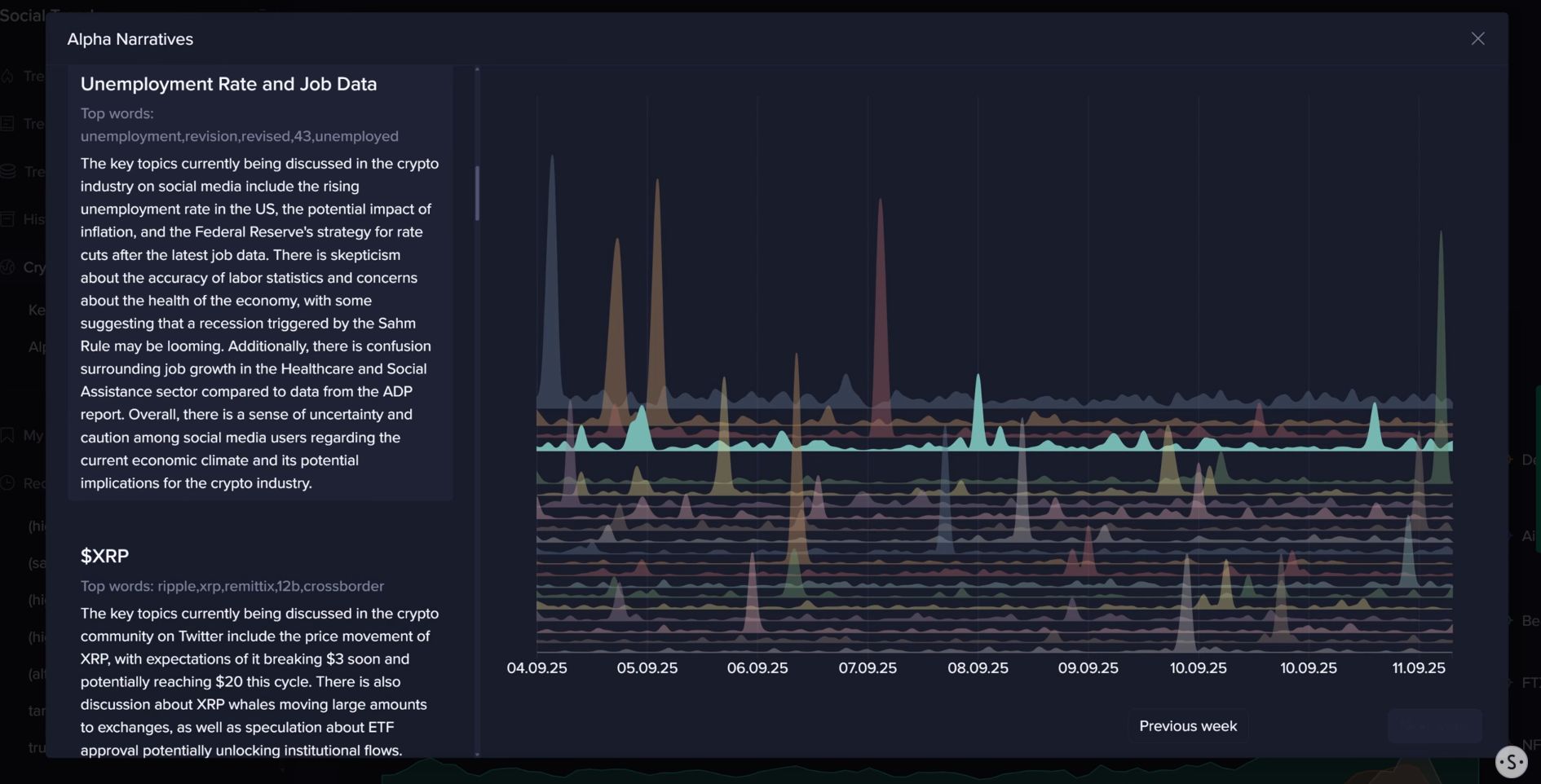Open the round S widget icon
The height and width of the screenshot is (784, 1541).
coord(1511,762)
